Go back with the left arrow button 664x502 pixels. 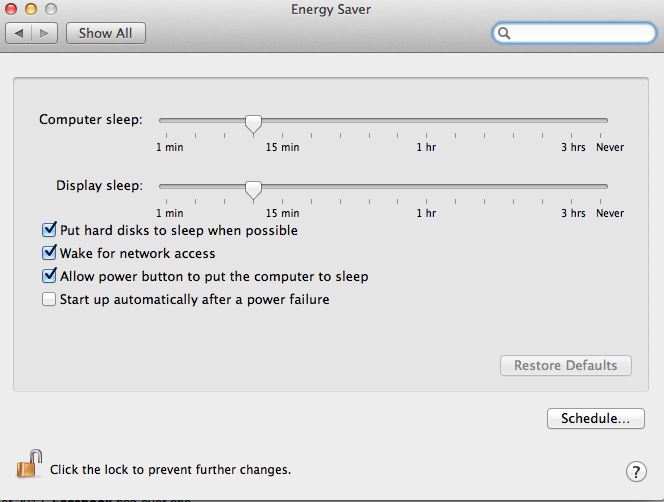(19, 33)
